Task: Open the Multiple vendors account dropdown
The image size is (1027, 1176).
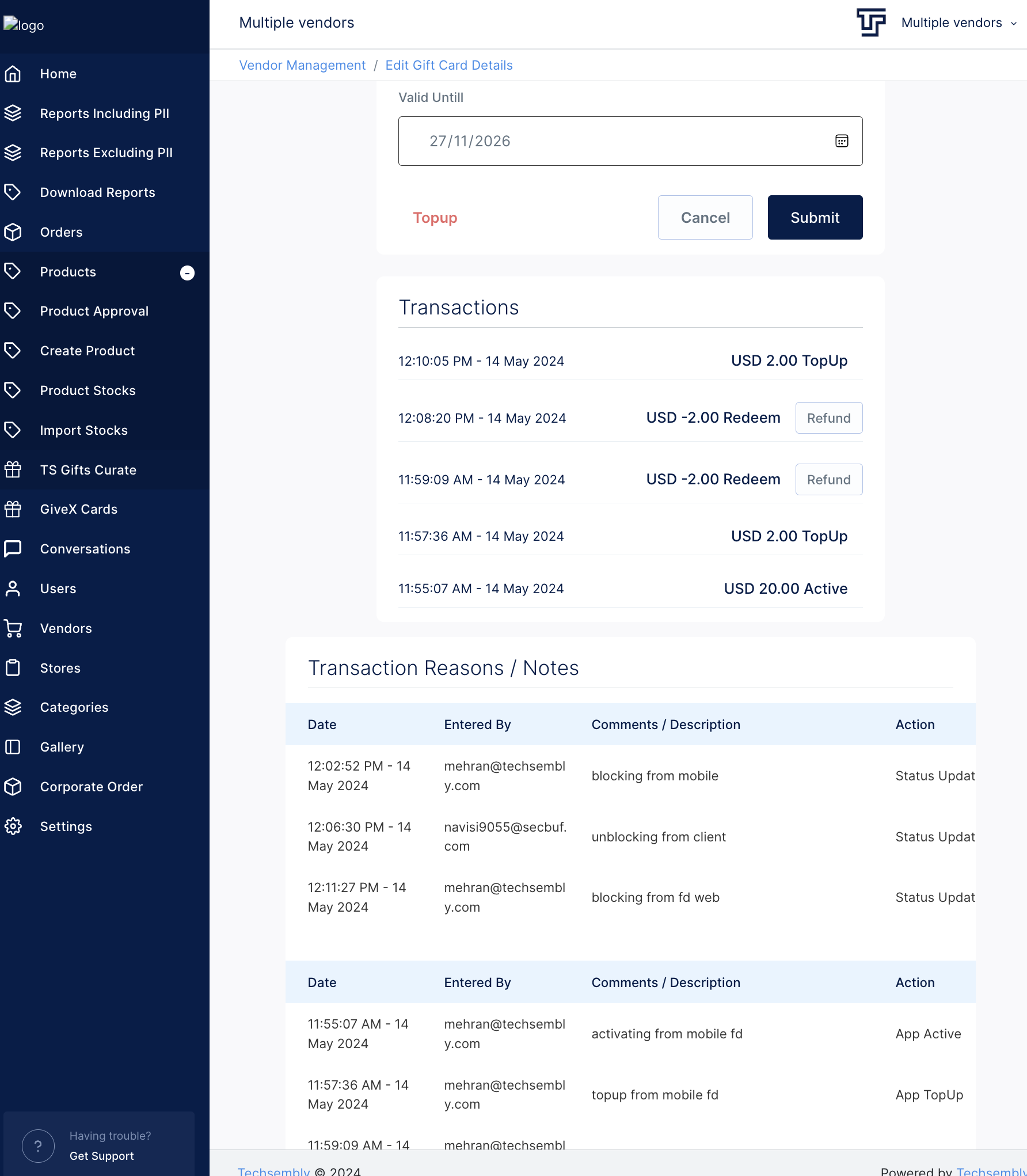Action: [x=959, y=23]
